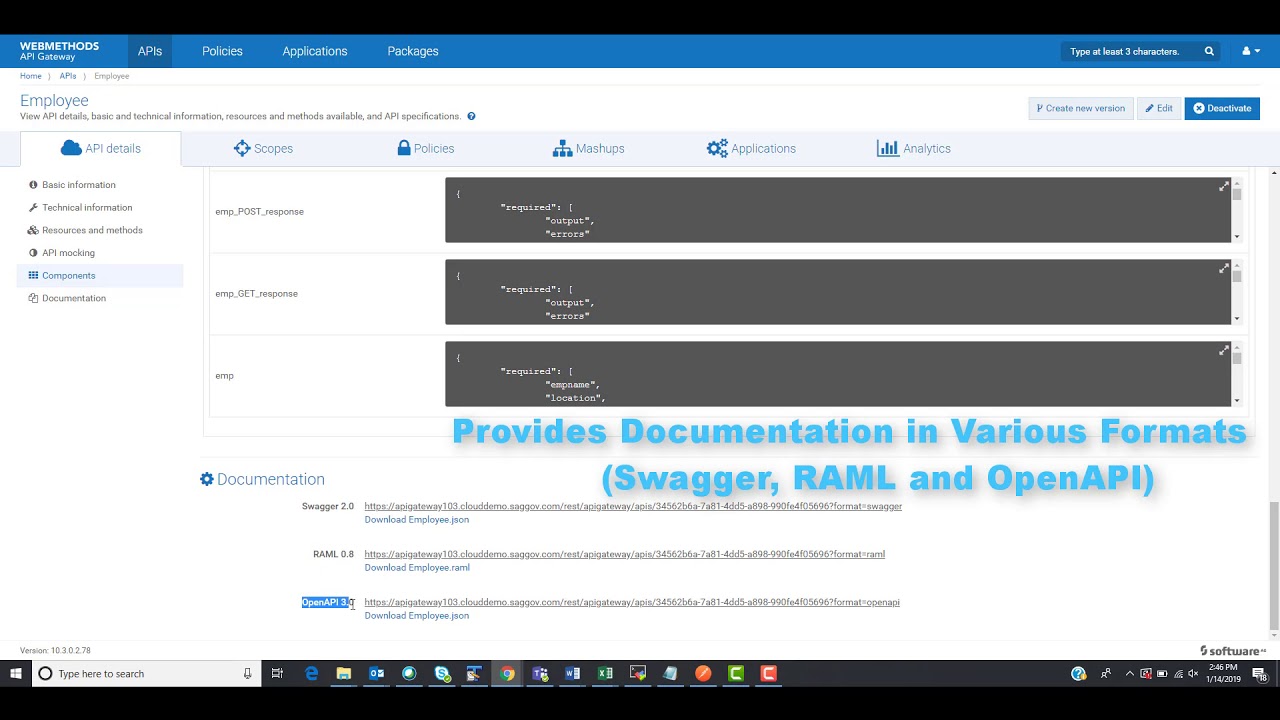This screenshot has height=720, width=1280.
Task: Click the webMethods API Gateway logo
Action: coord(59,51)
